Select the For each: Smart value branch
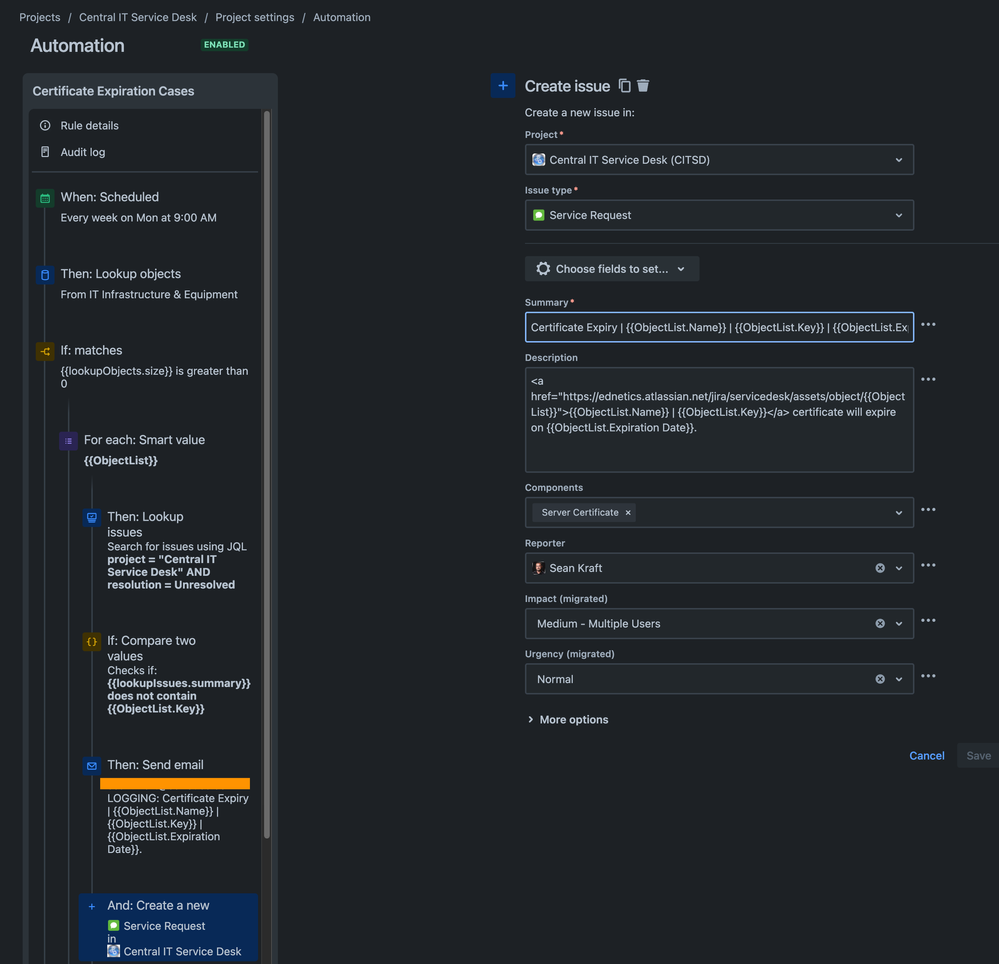Screen dimensions: 999x964 click(158, 450)
